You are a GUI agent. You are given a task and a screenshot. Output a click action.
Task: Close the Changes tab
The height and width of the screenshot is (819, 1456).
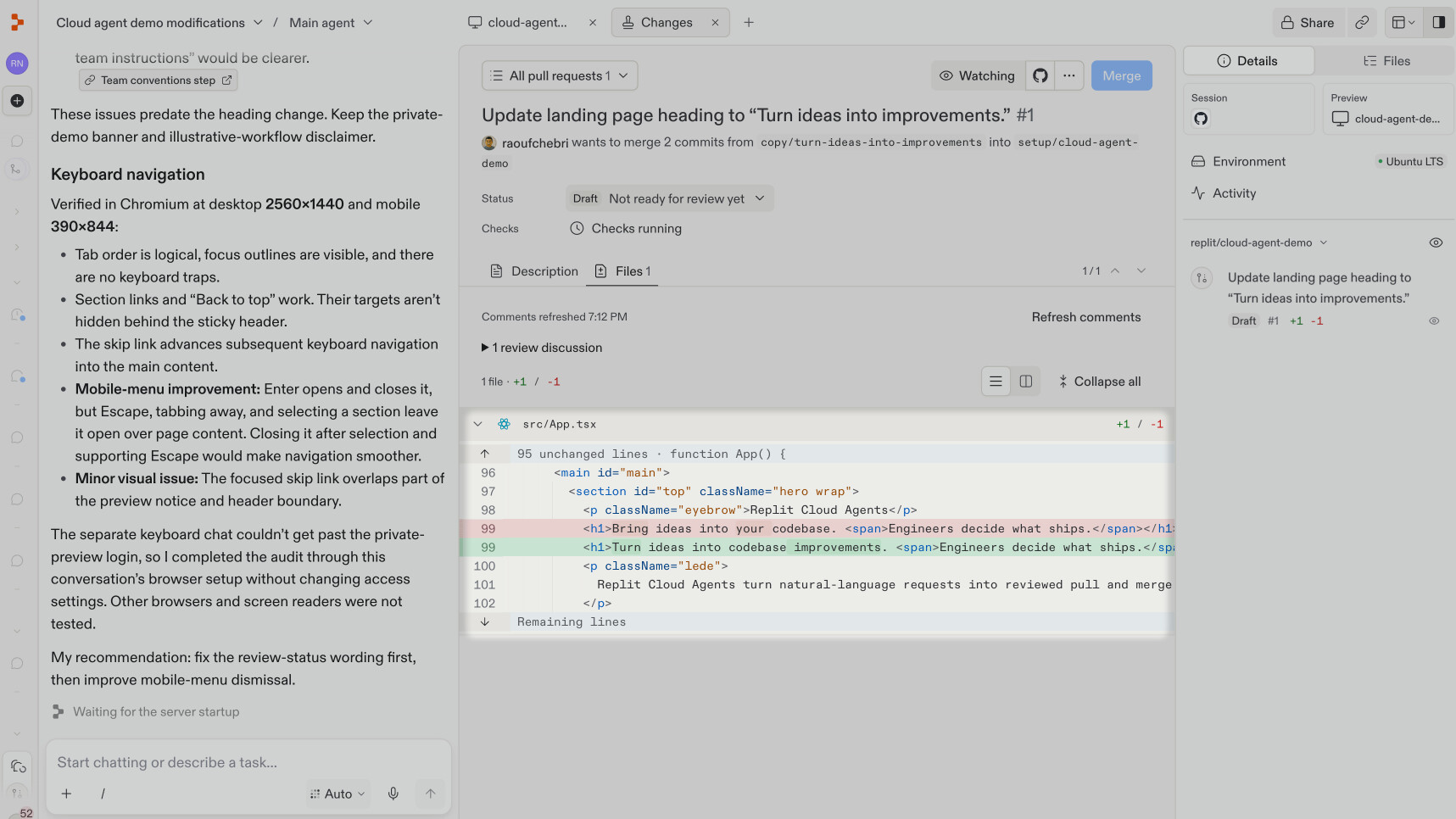click(x=715, y=23)
